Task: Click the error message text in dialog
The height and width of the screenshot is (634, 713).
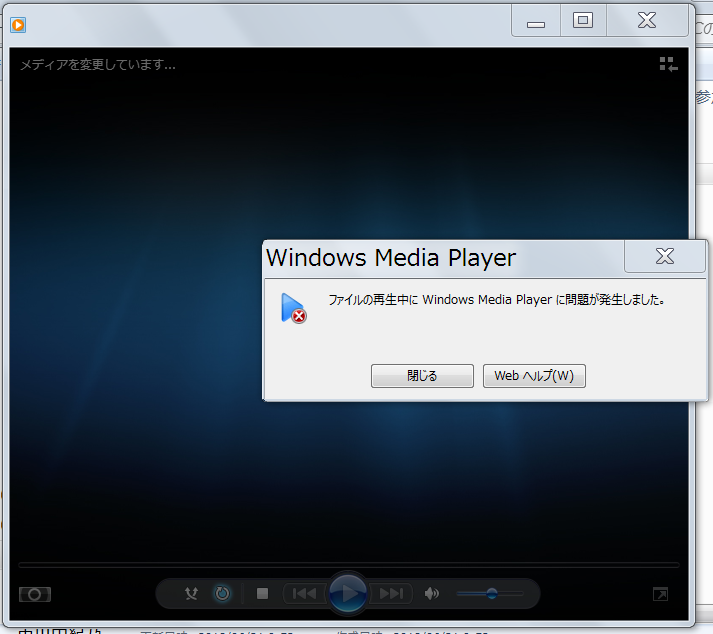Action: click(x=497, y=300)
